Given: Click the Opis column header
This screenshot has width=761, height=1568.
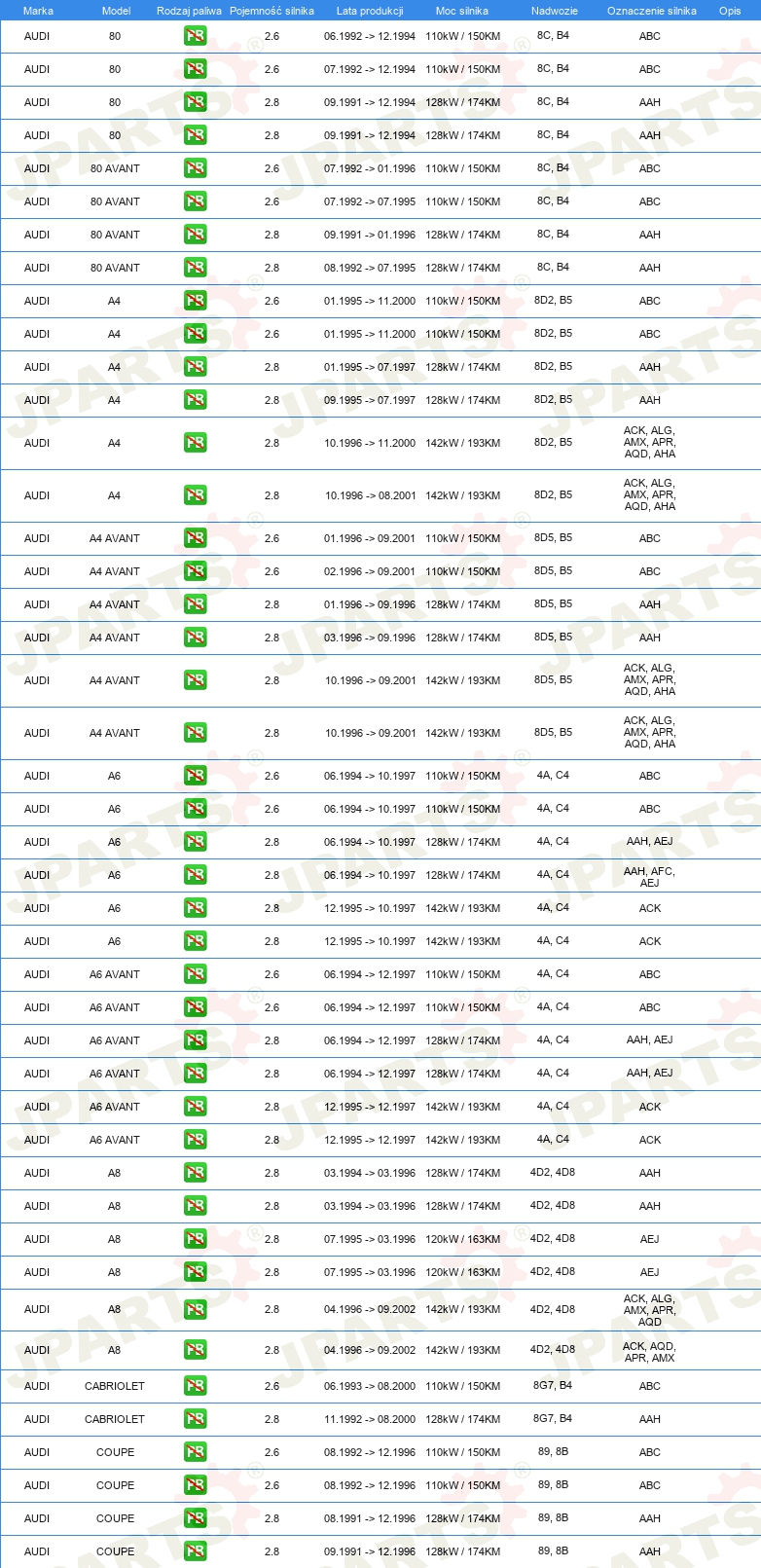Looking at the screenshot, I should (730, 11).
